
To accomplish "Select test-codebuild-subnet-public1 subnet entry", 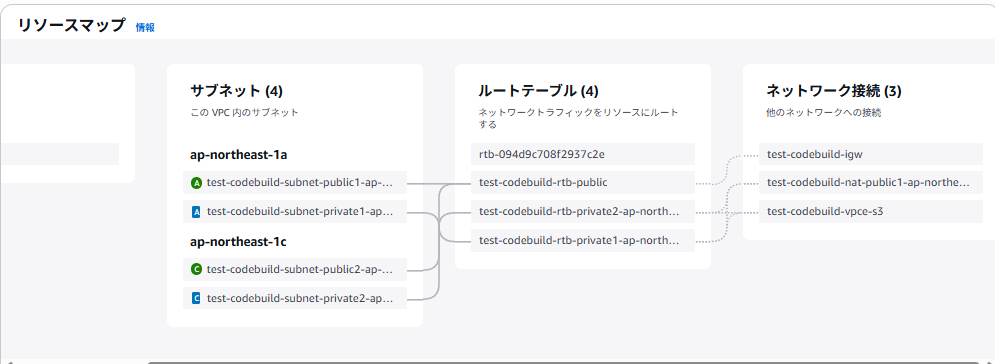I will click(x=294, y=183).
